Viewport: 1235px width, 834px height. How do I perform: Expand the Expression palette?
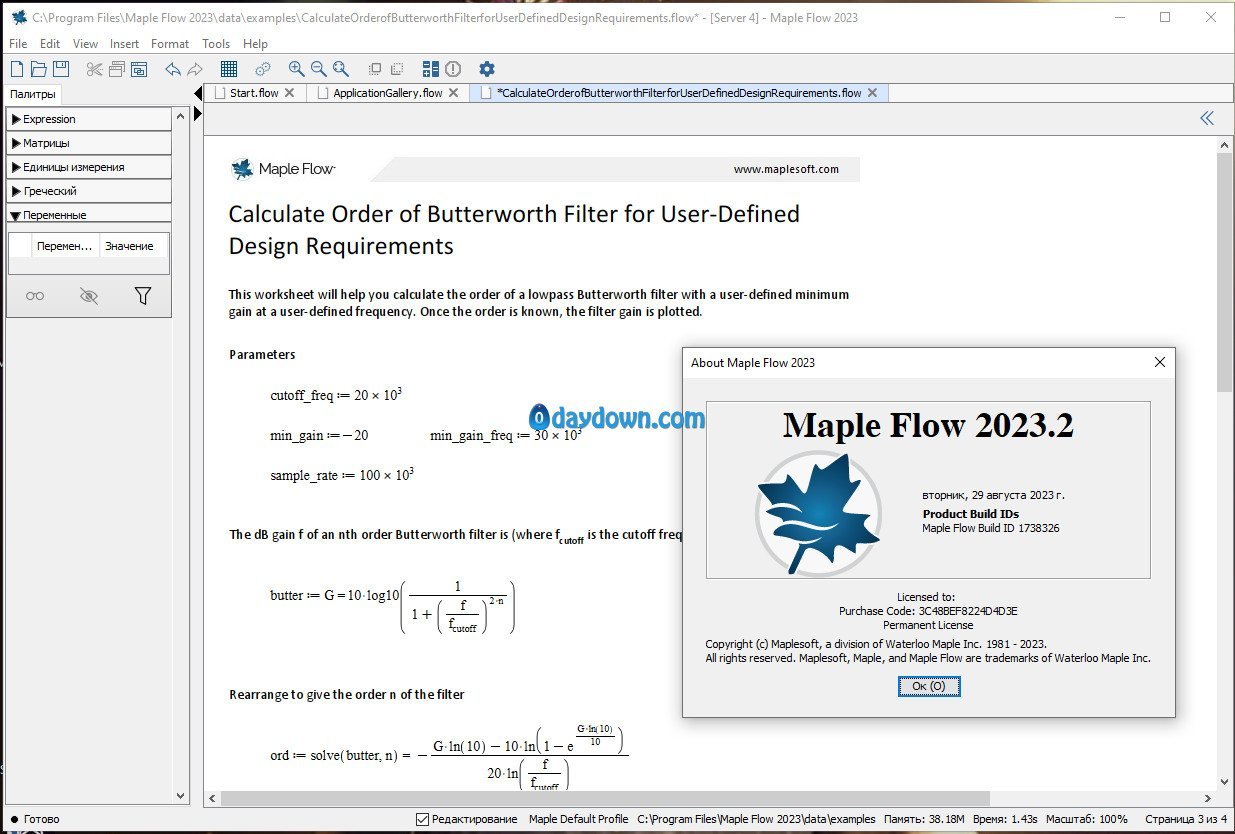click(89, 119)
